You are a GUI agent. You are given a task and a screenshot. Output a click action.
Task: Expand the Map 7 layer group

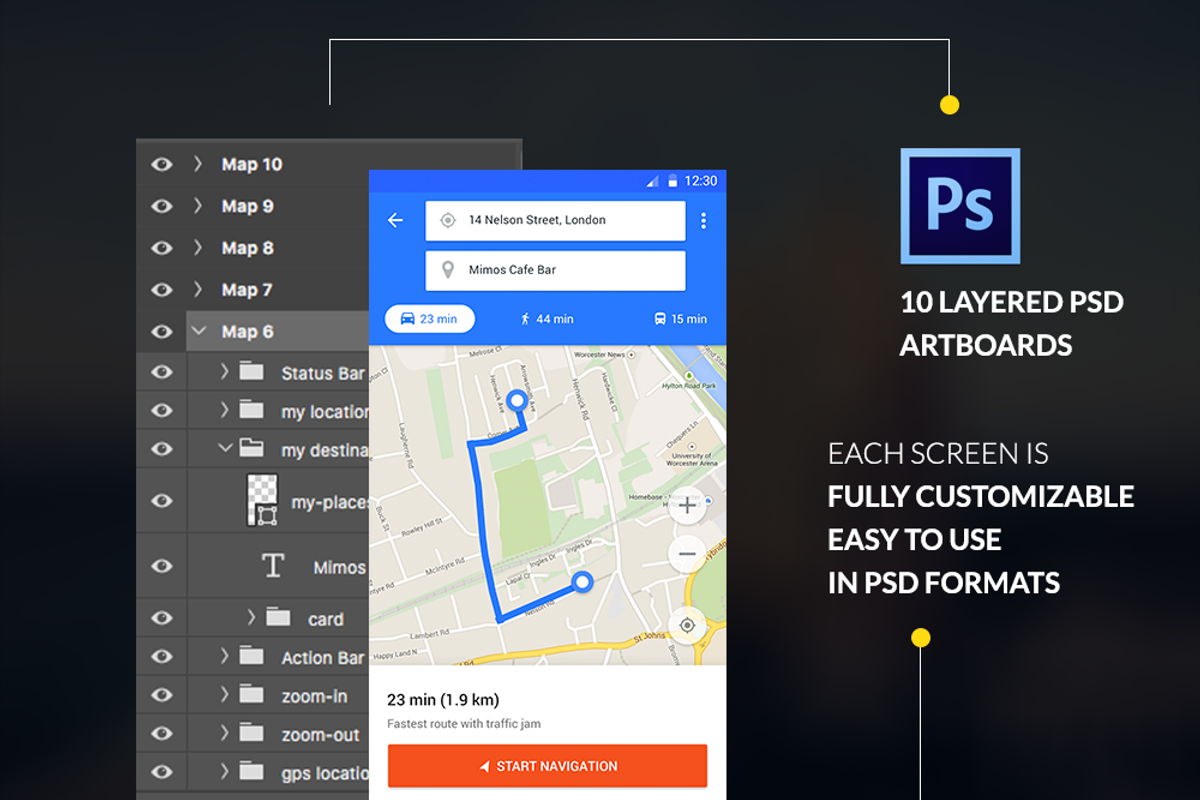(198, 289)
